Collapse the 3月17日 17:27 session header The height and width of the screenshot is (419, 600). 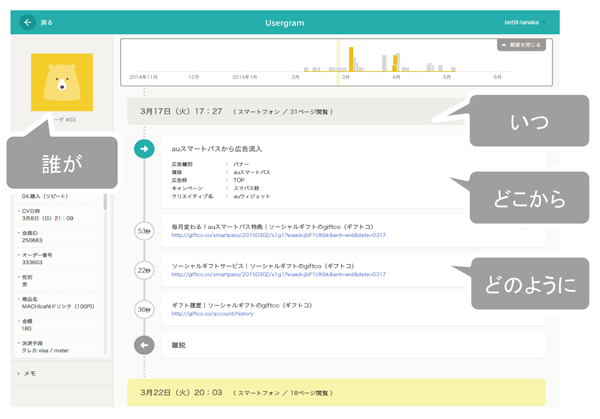298,111
